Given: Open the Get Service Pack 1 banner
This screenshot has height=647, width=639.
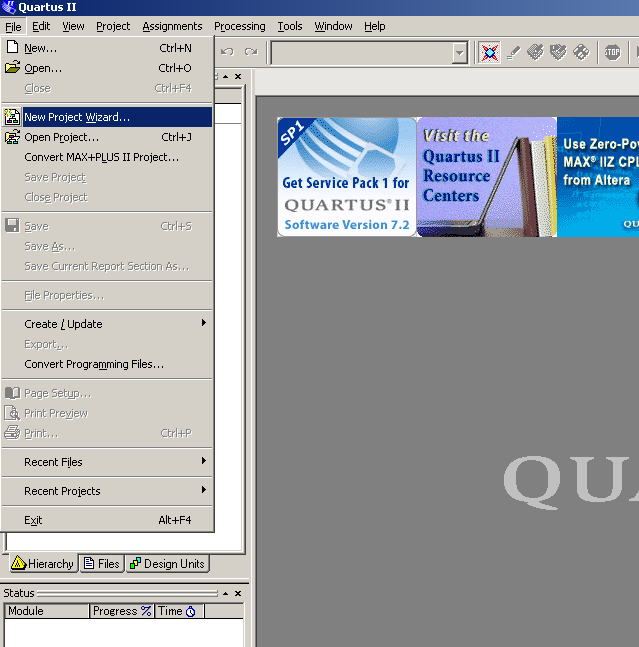Looking at the screenshot, I should click(347, 177).
